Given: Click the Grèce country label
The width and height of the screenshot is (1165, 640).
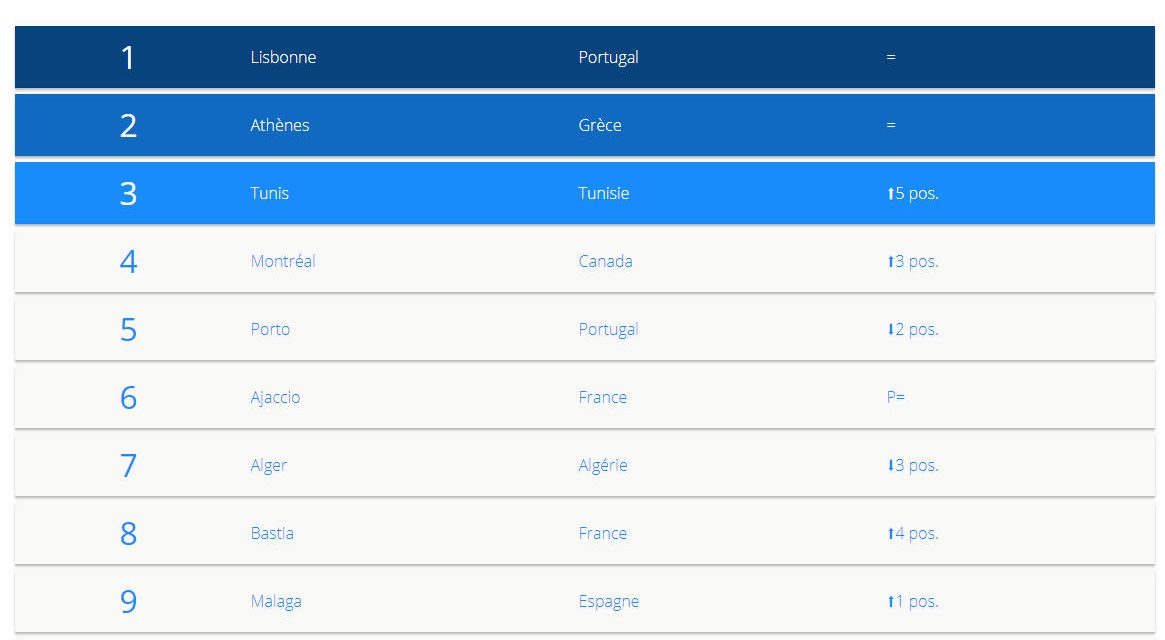Looking at the screenshot, I should [x=600, y=126].
